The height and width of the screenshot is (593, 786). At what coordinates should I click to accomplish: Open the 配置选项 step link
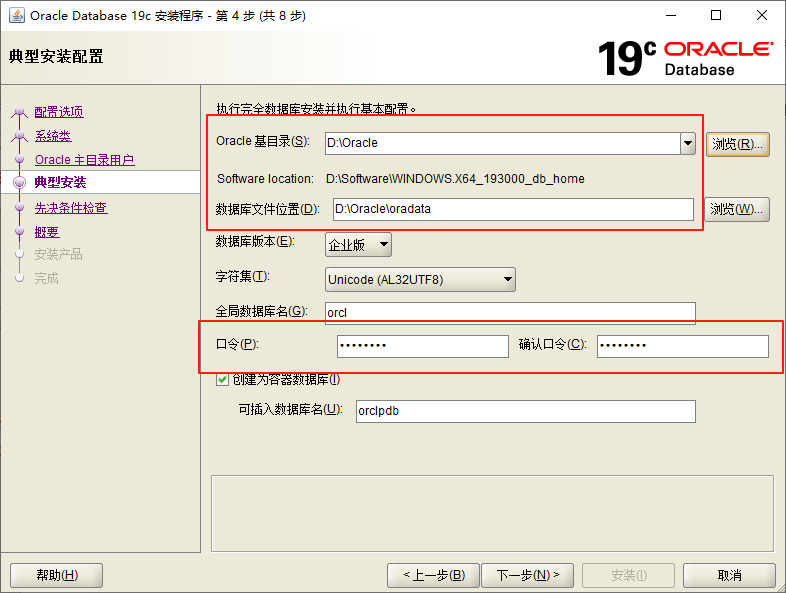tap(59, 112)
